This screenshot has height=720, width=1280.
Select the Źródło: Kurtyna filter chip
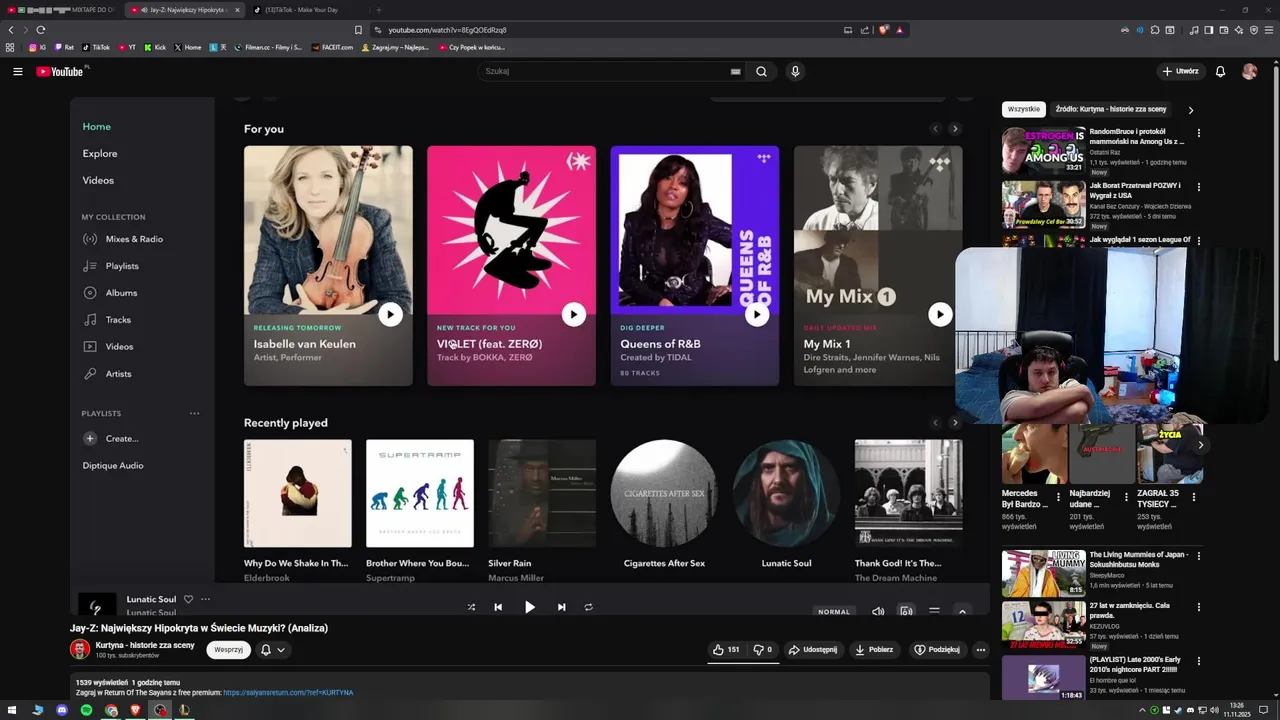[1111, 109]
